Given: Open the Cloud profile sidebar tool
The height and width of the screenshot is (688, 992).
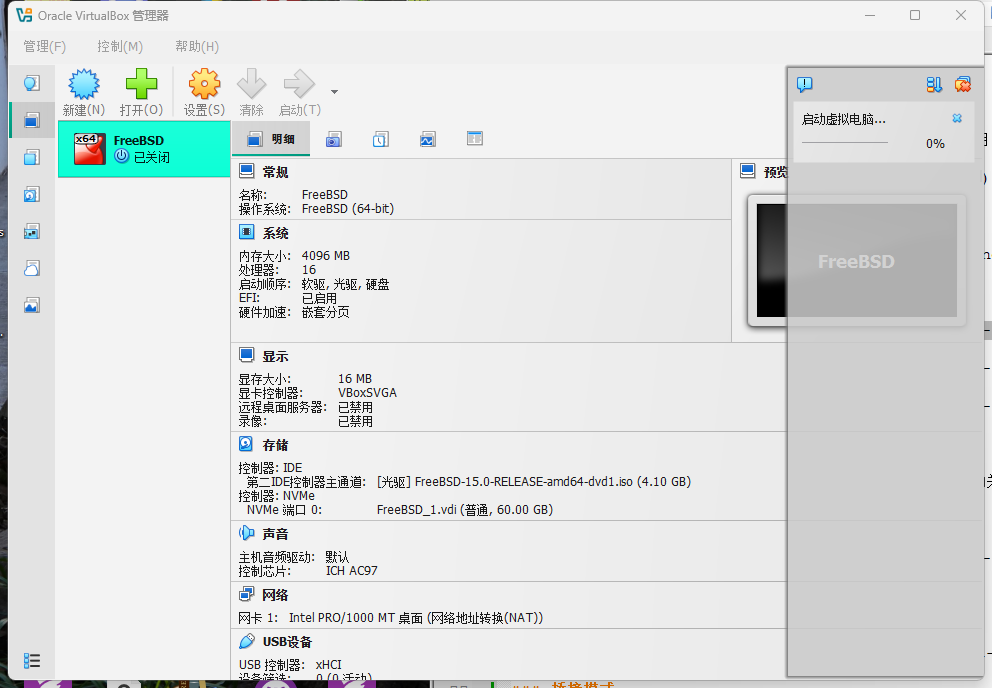Looking at the screenshot, I should (x=32, y=268).
